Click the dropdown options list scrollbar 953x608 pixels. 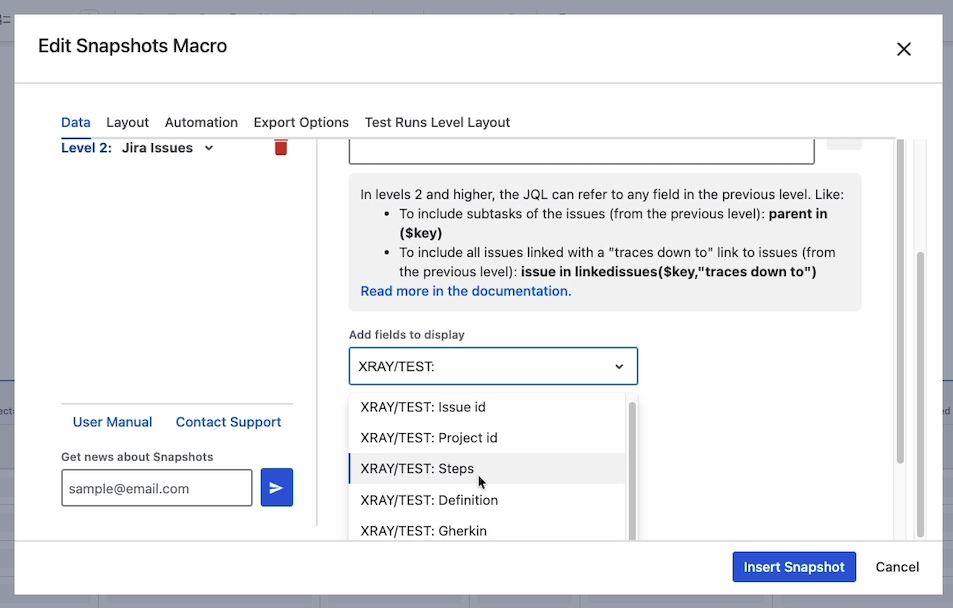(631, 471)
